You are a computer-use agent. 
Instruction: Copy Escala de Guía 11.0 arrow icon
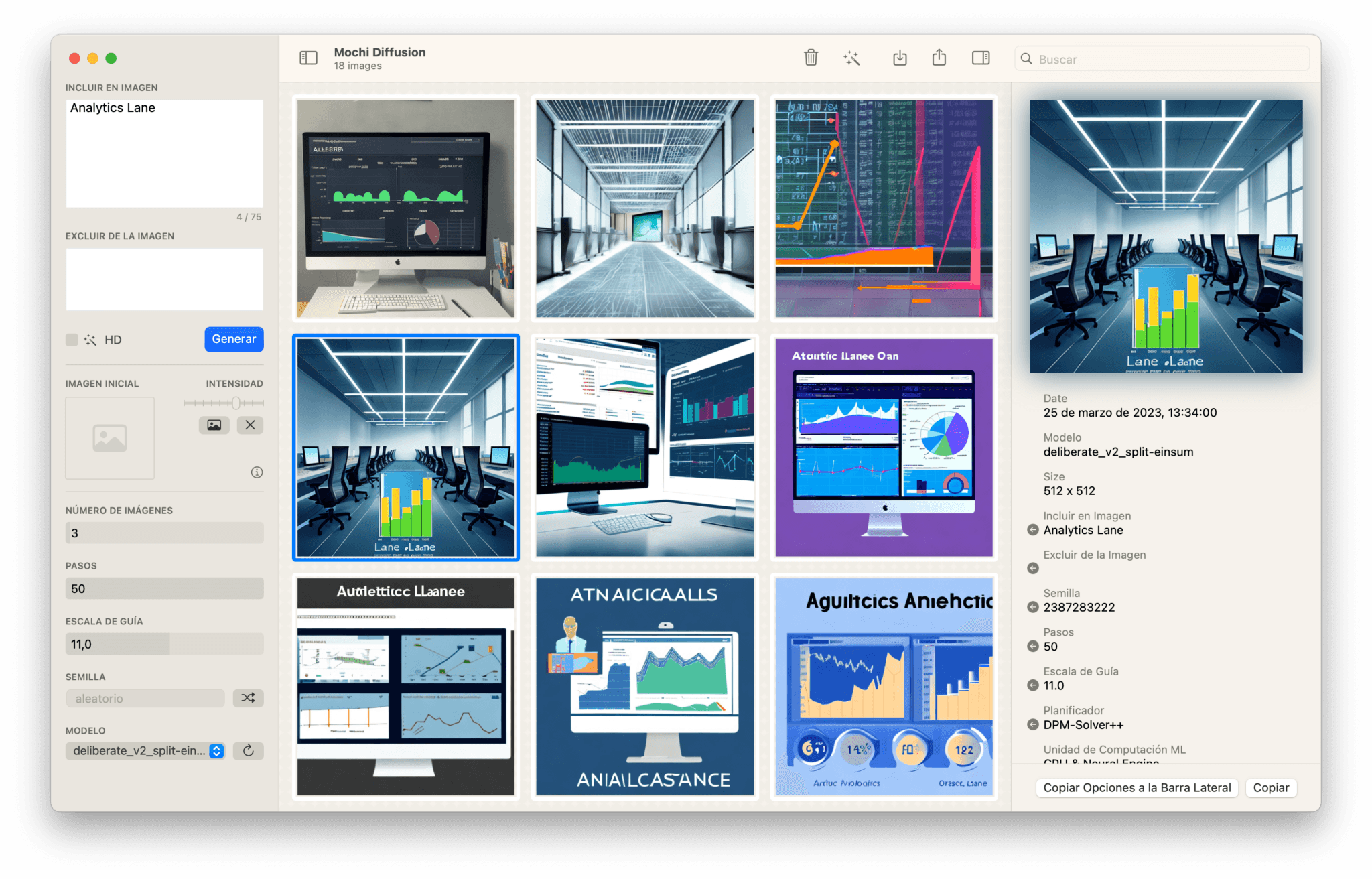(1033, 685)
